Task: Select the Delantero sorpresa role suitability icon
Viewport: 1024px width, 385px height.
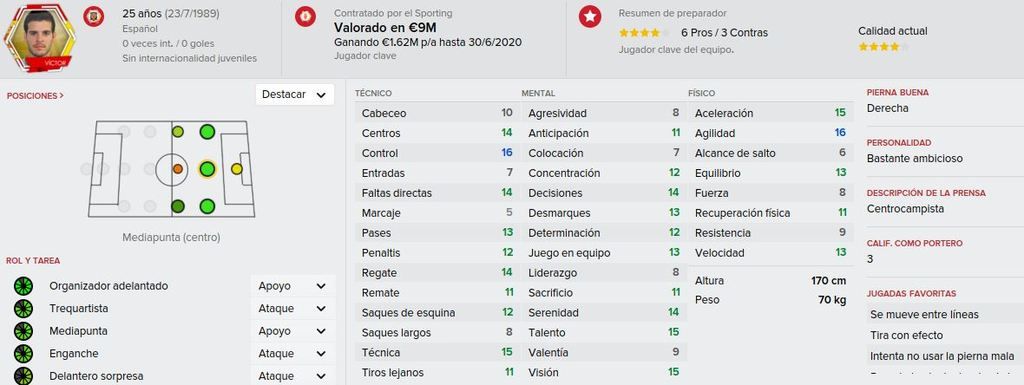Action: [24, 376]
